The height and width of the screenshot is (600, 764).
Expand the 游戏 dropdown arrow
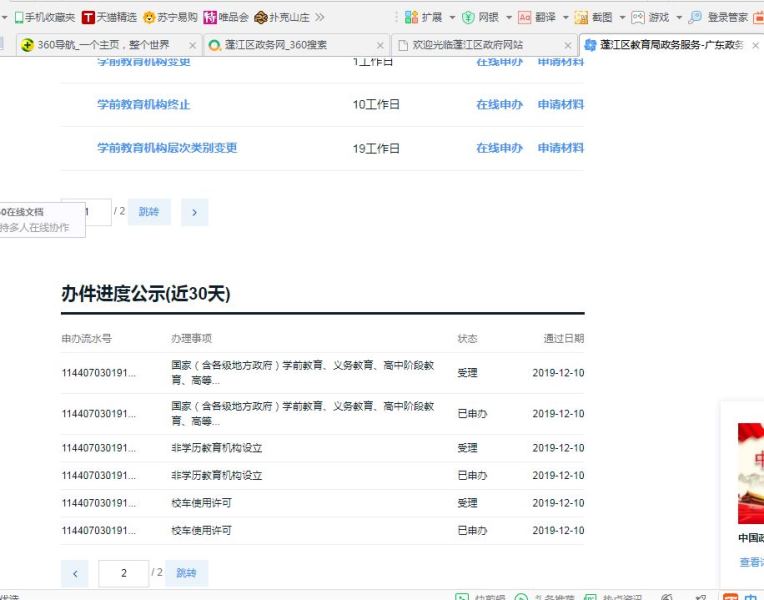pyautogui.click(x=679, y=18)
